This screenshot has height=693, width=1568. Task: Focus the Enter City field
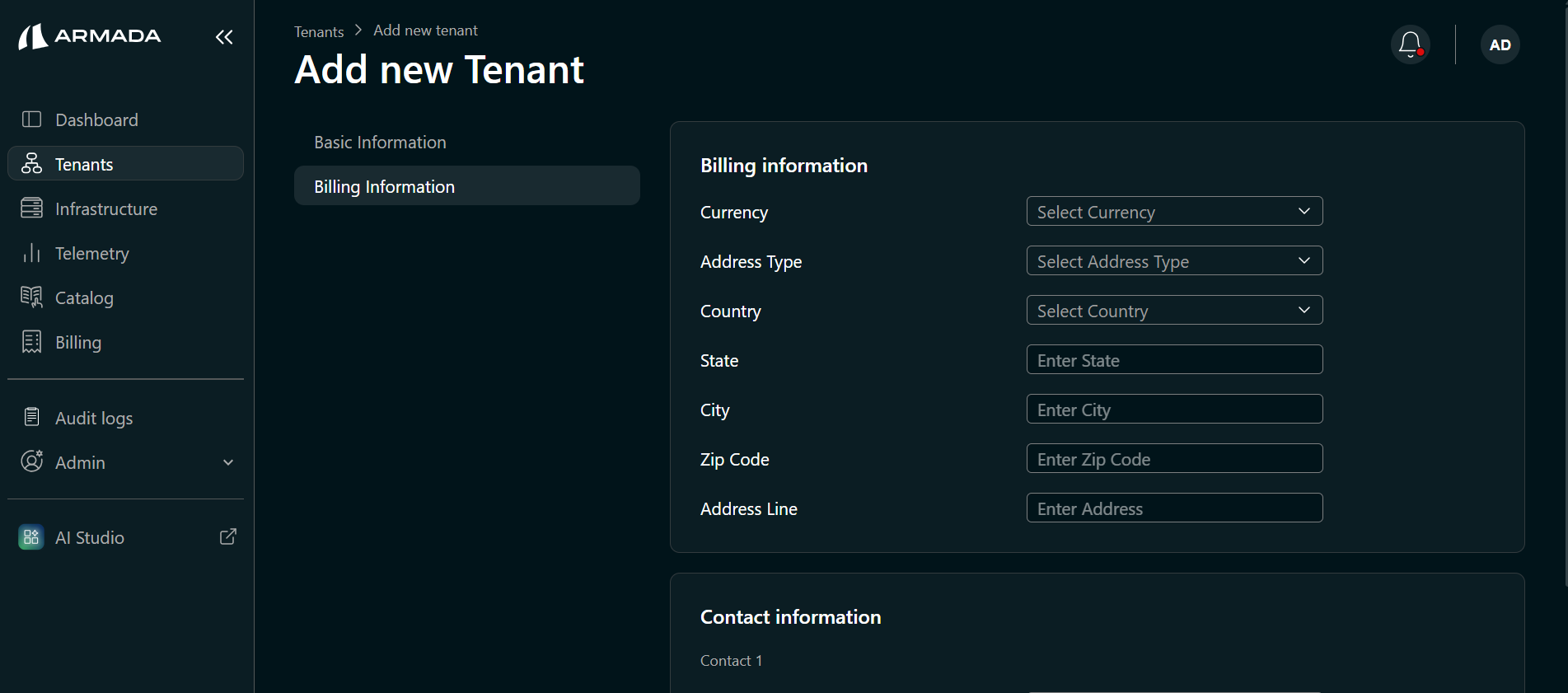coord(1174,410)
